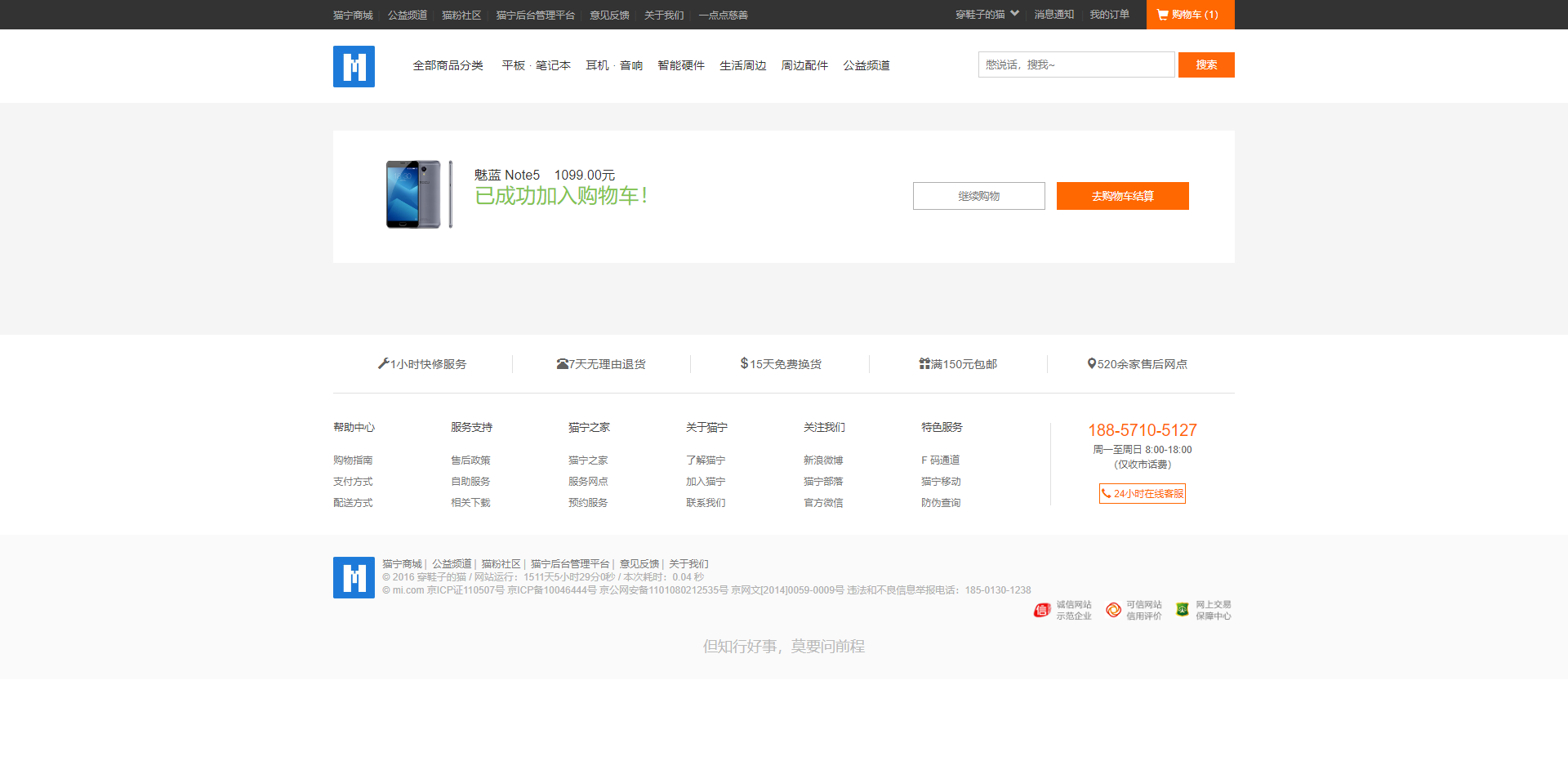Open 我的订单 in the top bar
Screen dimensions: 1568x765
pos(1110,15)
